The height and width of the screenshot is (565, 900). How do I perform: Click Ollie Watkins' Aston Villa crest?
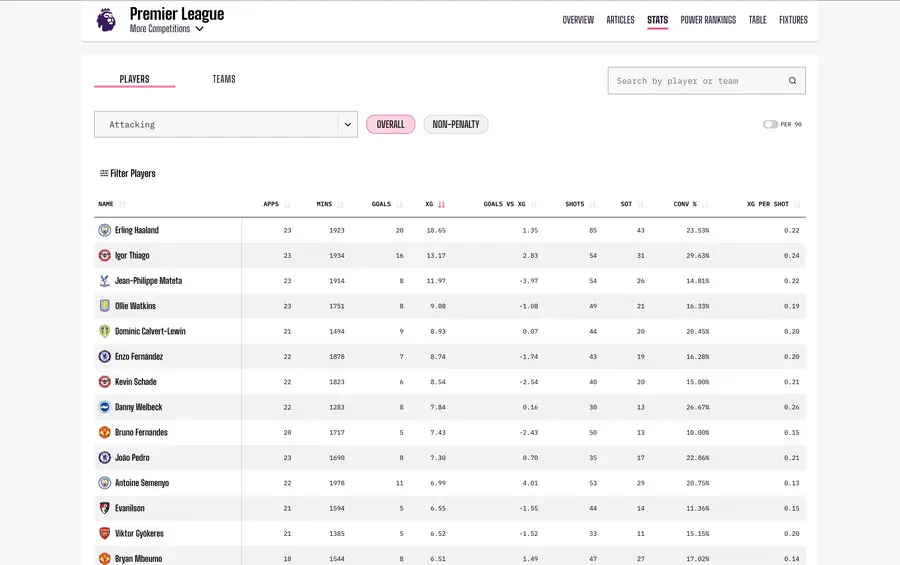(x=104, y=306)
